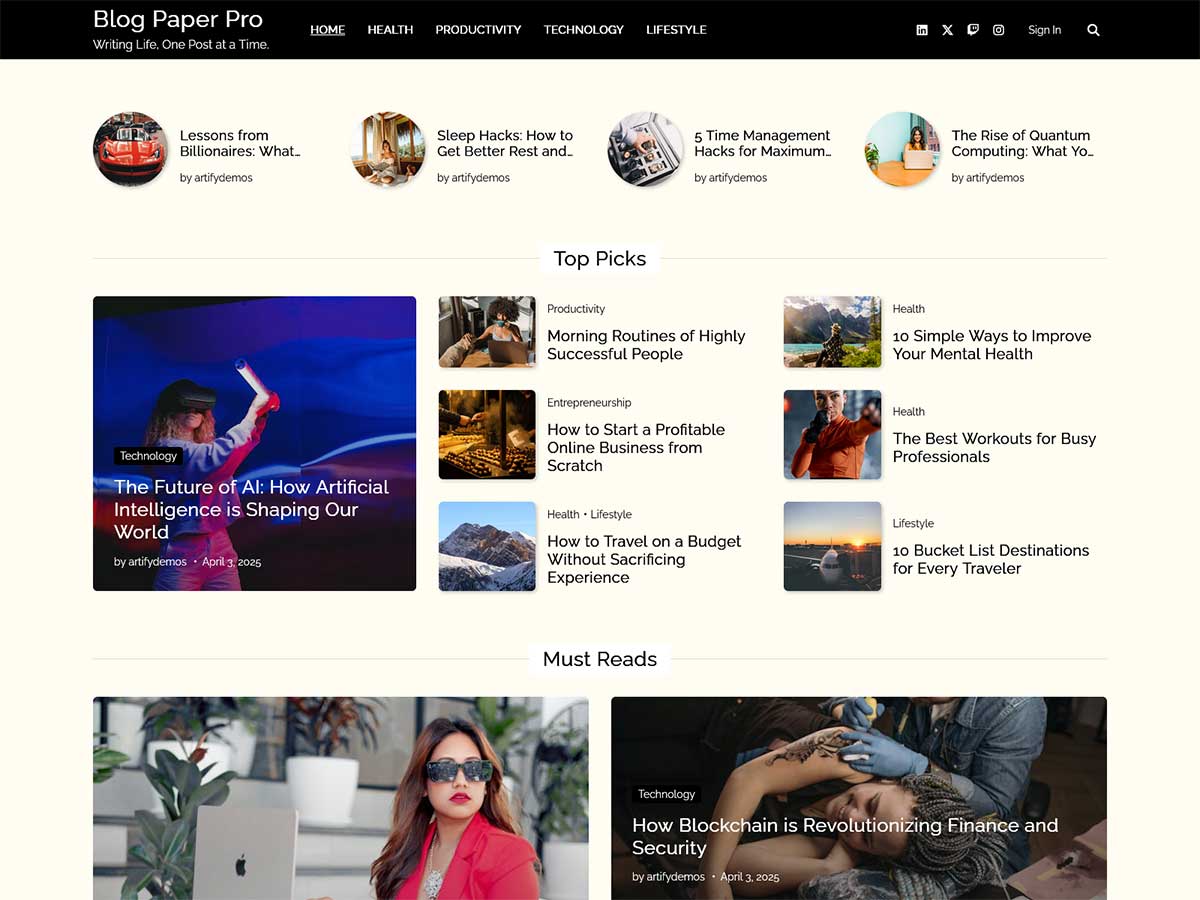
Task: Open the Sleep Hacks circular thumbnail
Action: point(388,149)
